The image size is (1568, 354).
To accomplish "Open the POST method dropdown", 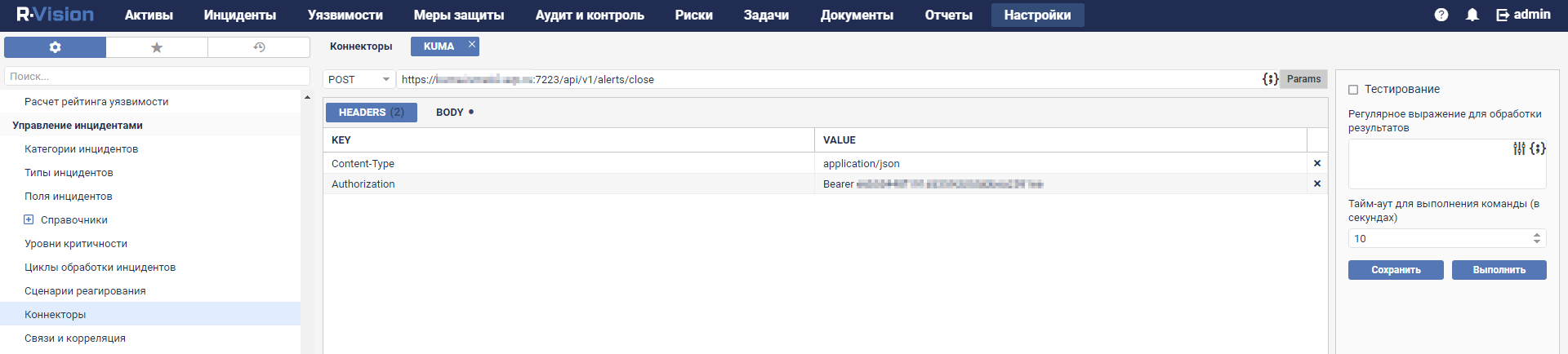I will (359, 79).
